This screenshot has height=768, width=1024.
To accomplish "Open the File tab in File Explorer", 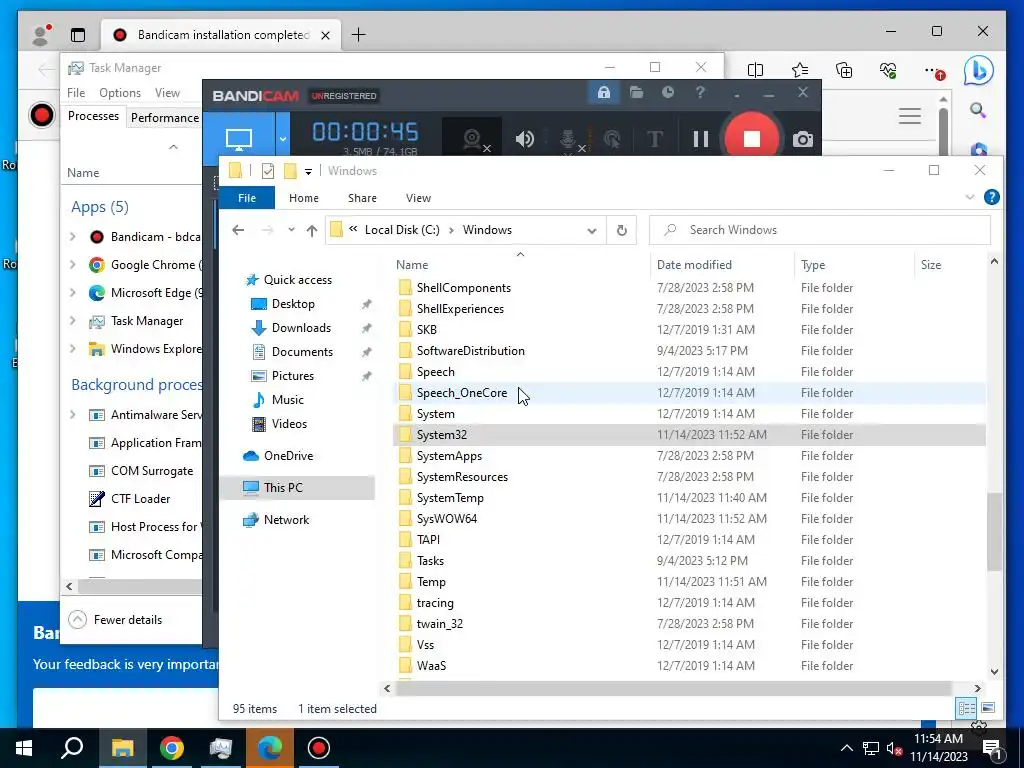I will pyautogui.click(x=247, y=198).
